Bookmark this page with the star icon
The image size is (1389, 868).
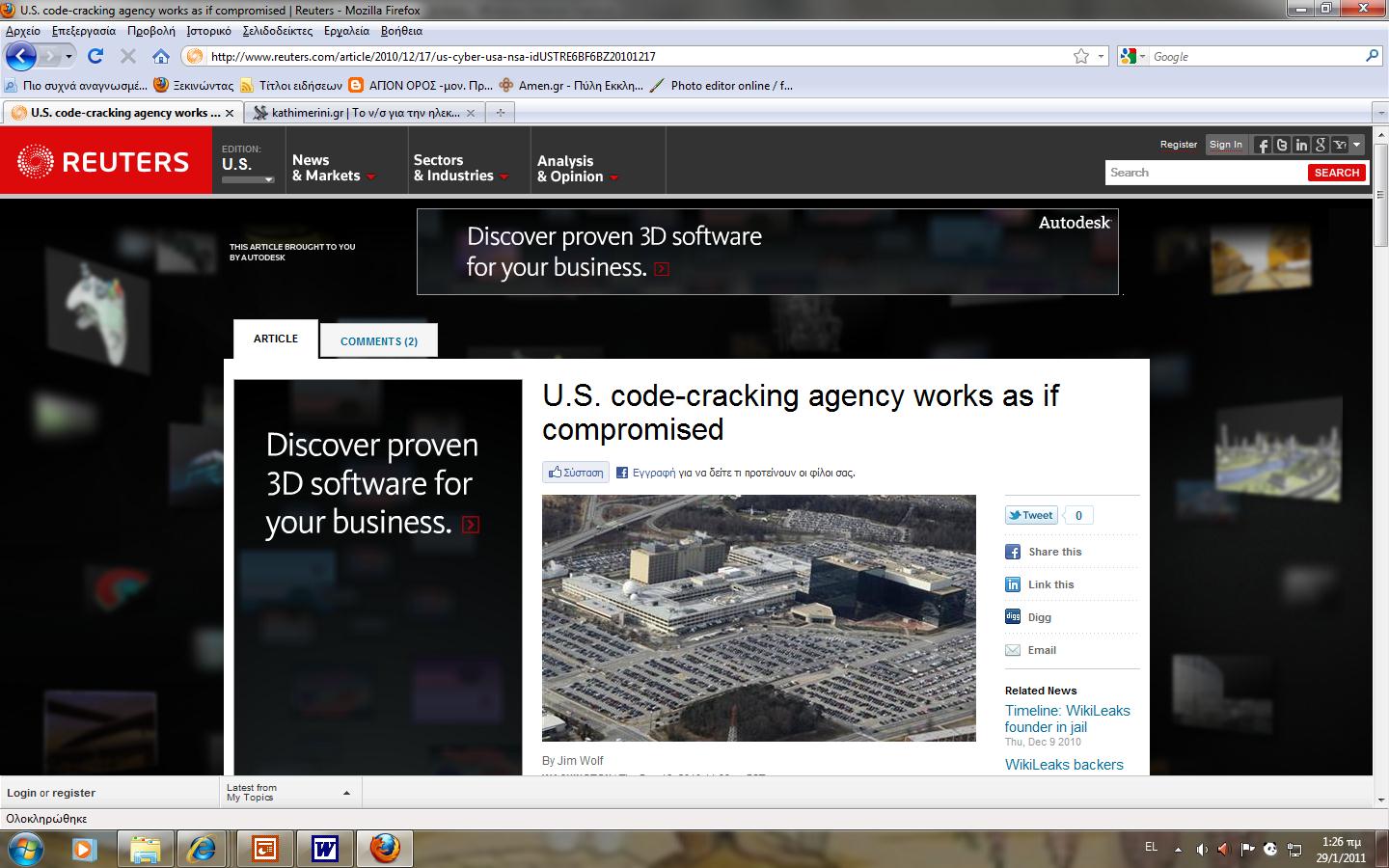click(x=1081, y=56)
